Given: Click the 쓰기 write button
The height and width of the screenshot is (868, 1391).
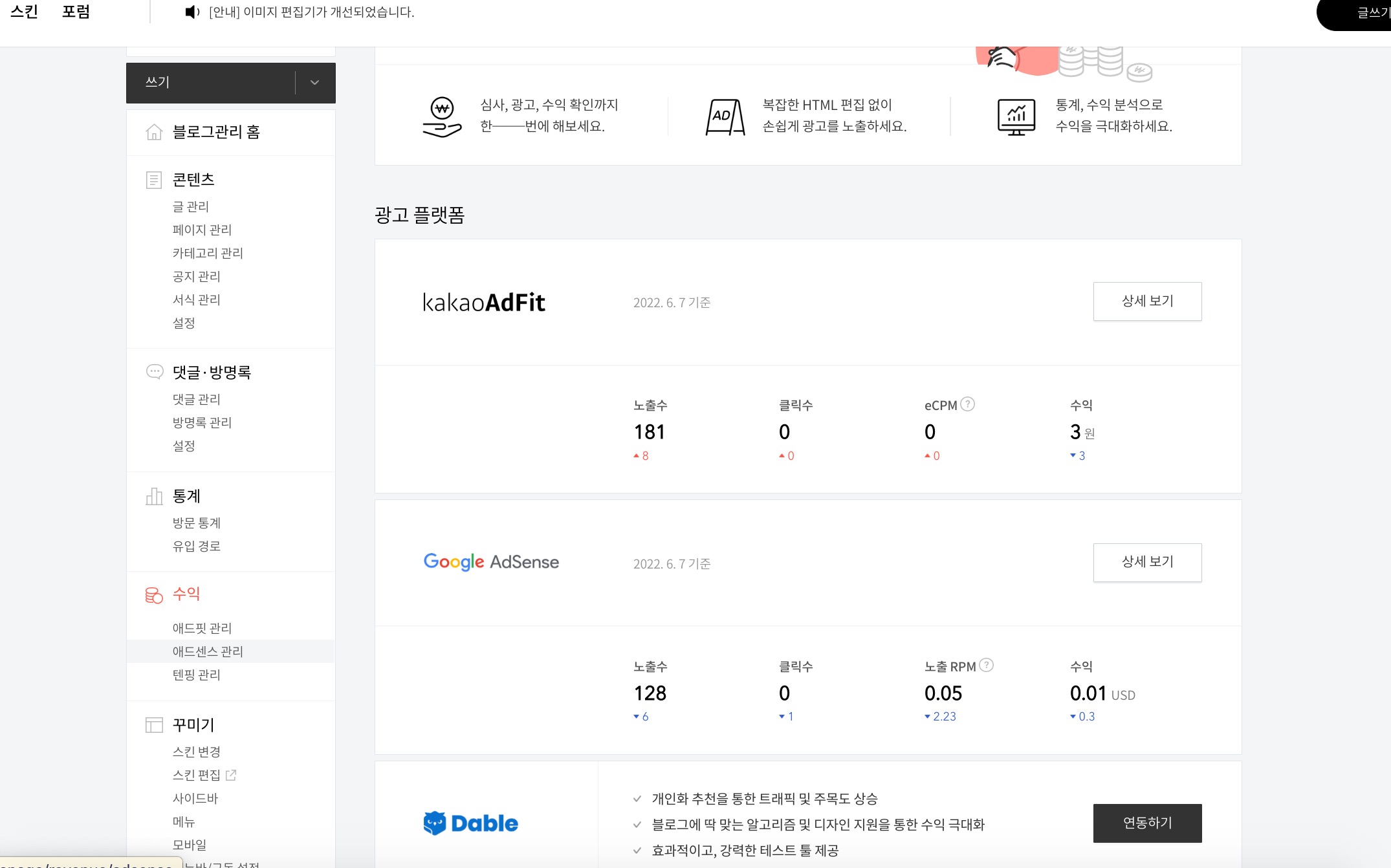Looking at the screenshot, I should coord(210,83).
